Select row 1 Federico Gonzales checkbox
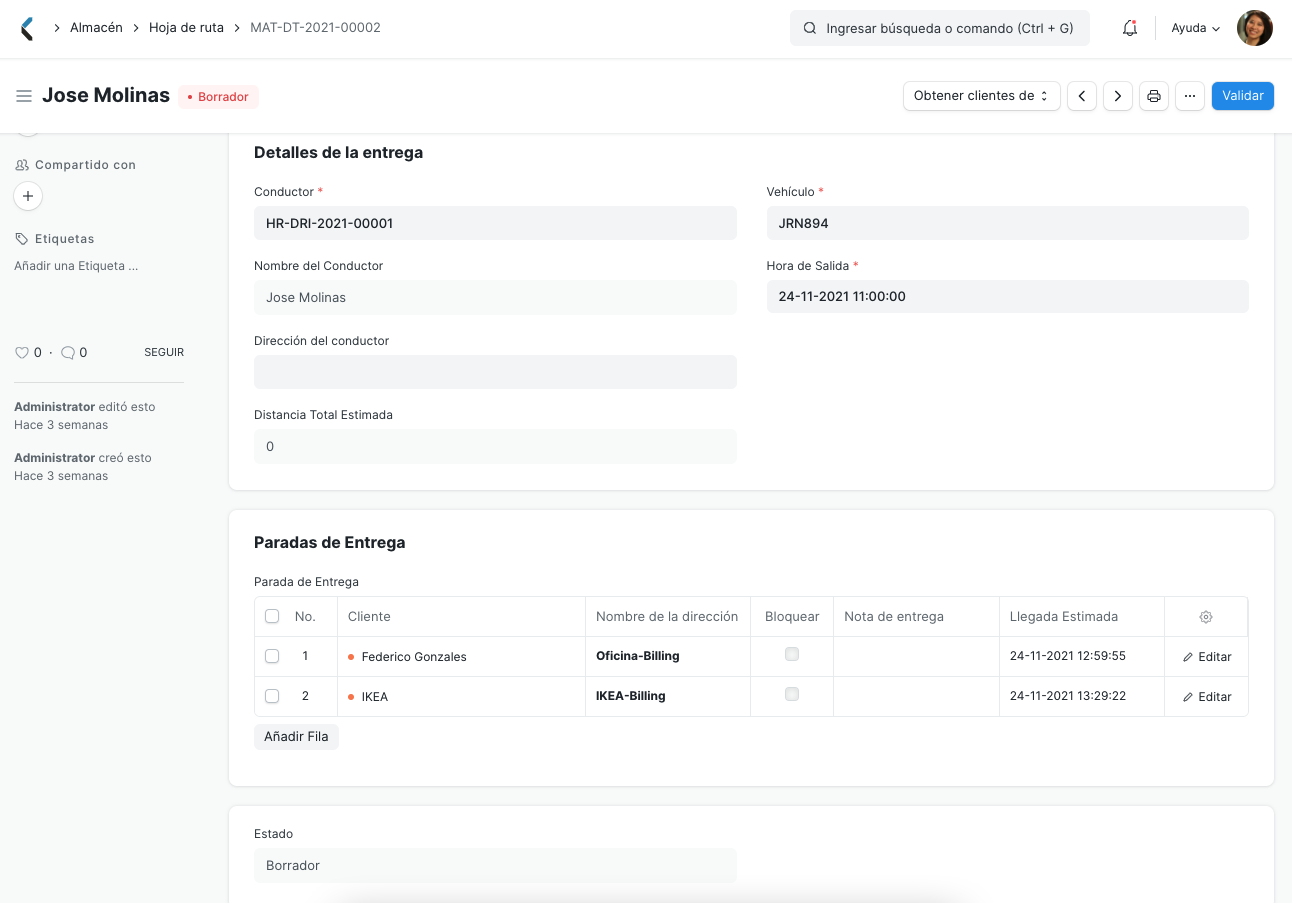1292x903 pixels. tap(272, 656)
